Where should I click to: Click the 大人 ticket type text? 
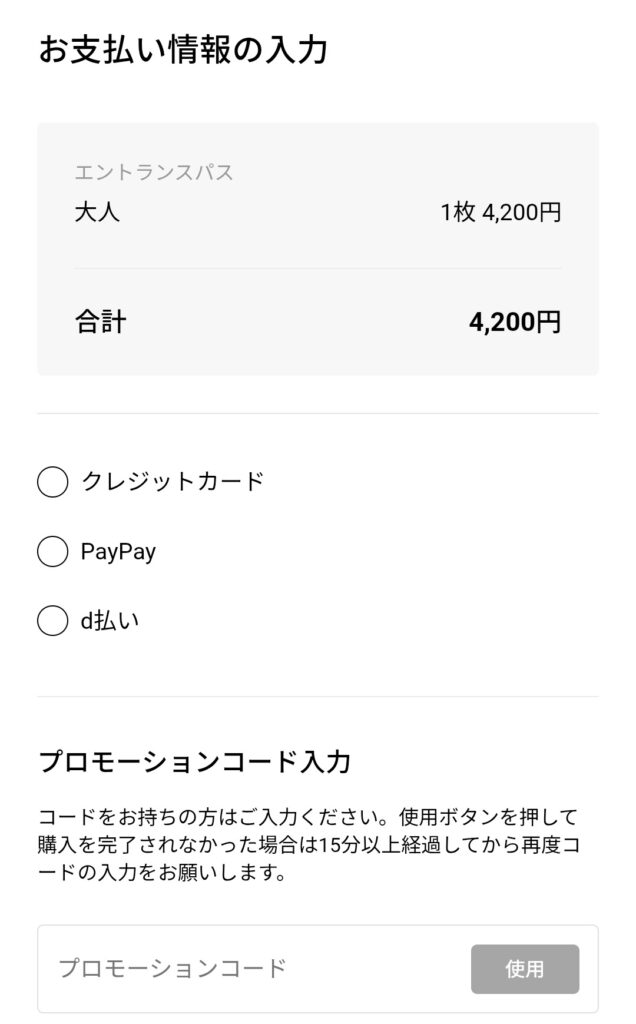point(97,212)
